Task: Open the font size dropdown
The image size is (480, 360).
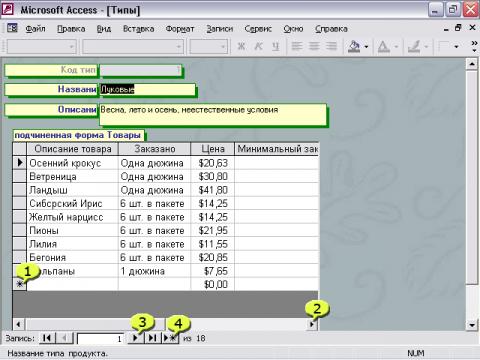Action: [223, 47]
